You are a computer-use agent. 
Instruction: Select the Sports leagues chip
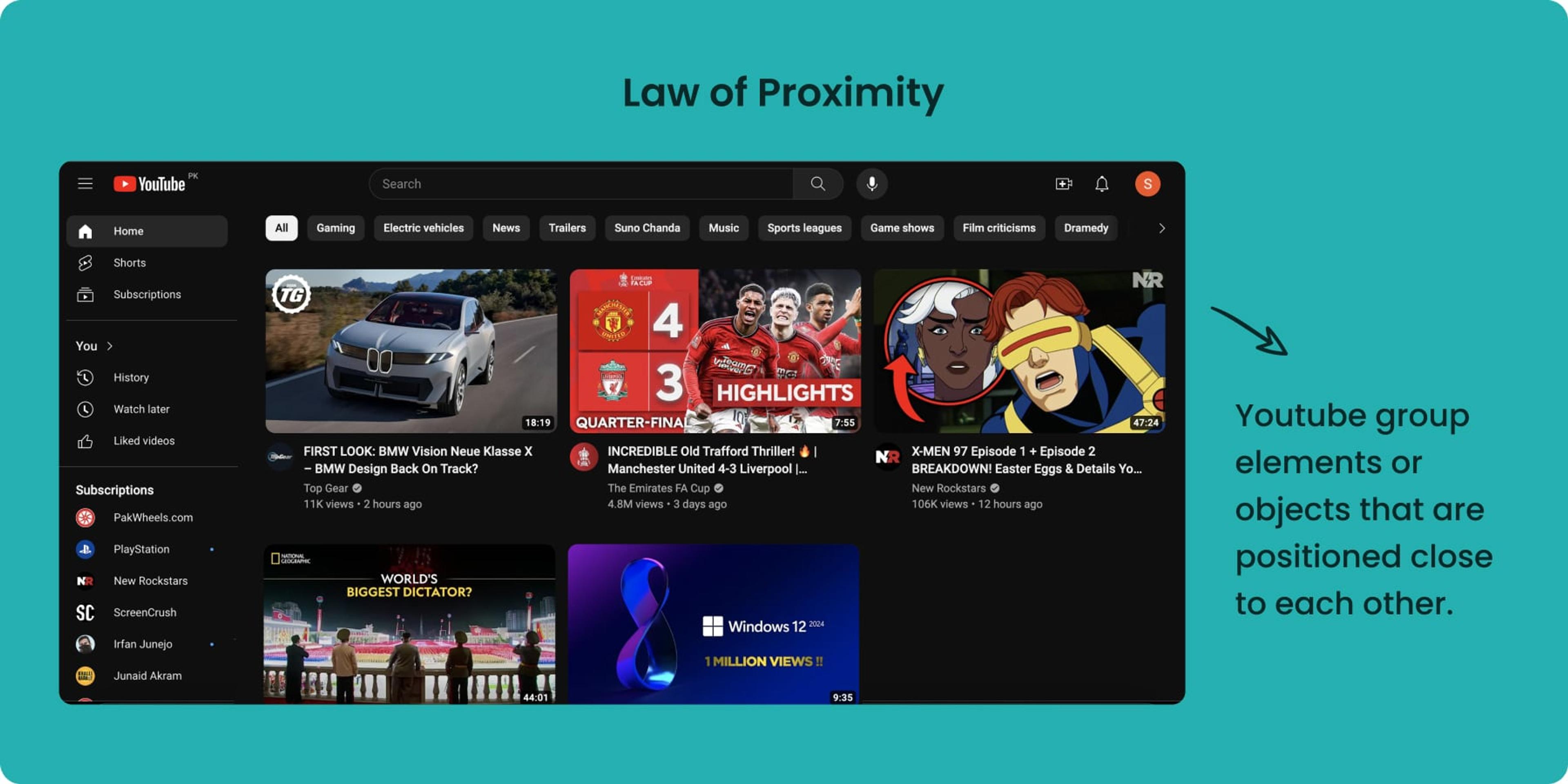[x=804, y=228]
